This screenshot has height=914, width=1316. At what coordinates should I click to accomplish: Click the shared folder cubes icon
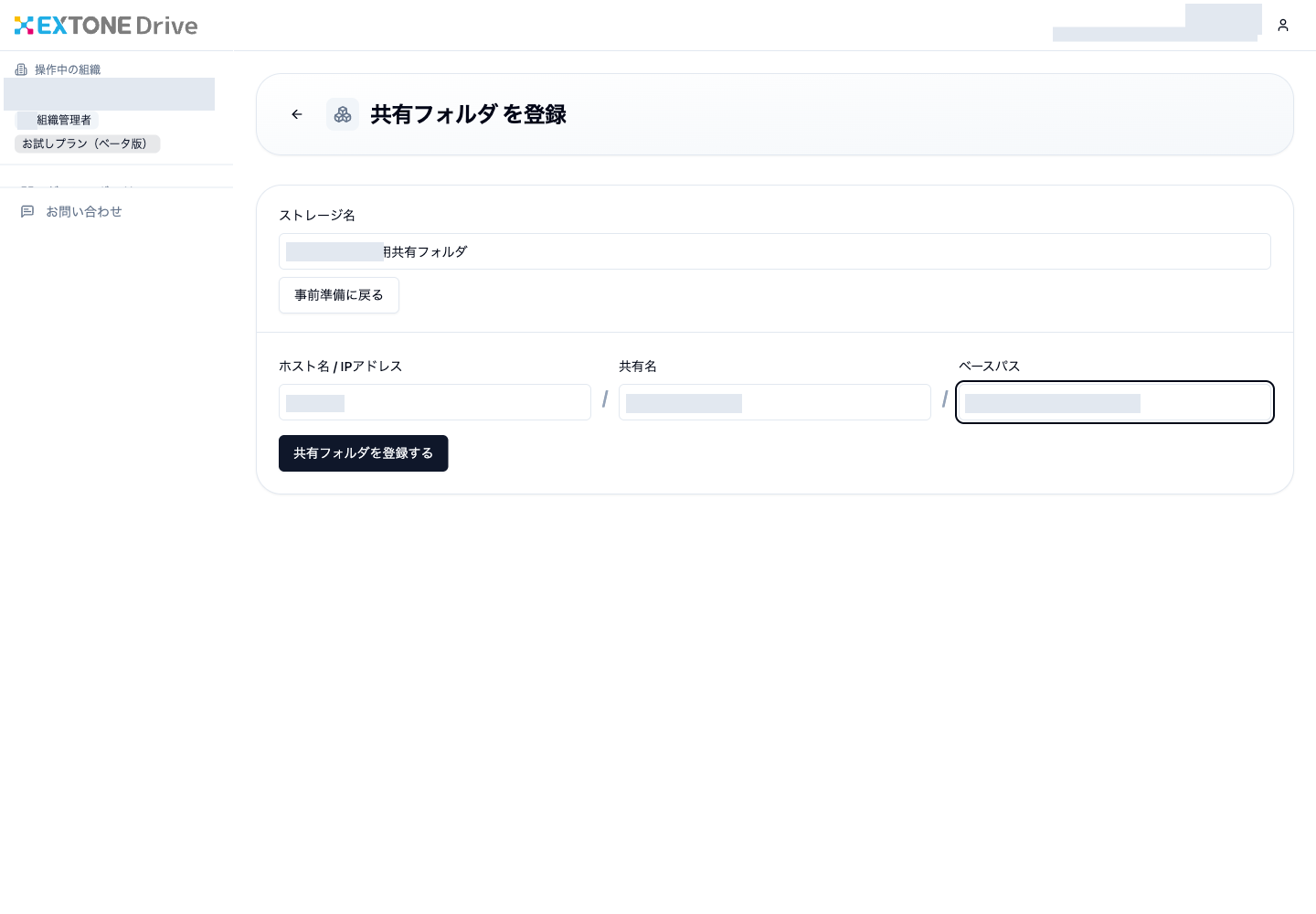coord(343,114)
